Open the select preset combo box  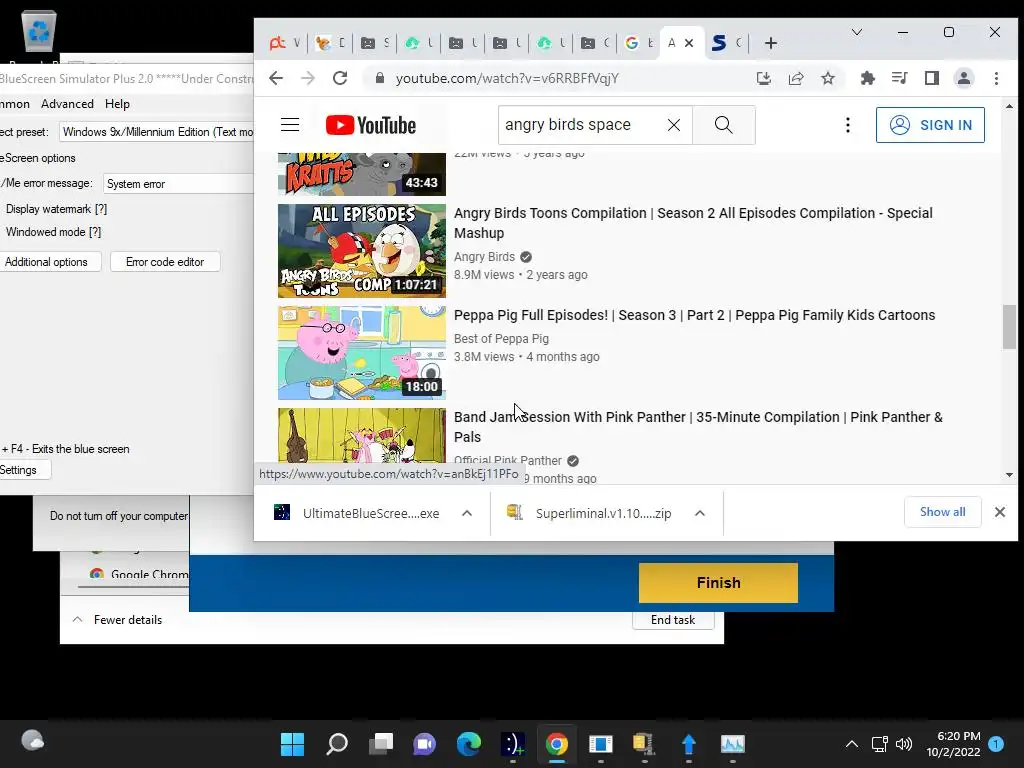pyautogui.click(x=157, y=132)
